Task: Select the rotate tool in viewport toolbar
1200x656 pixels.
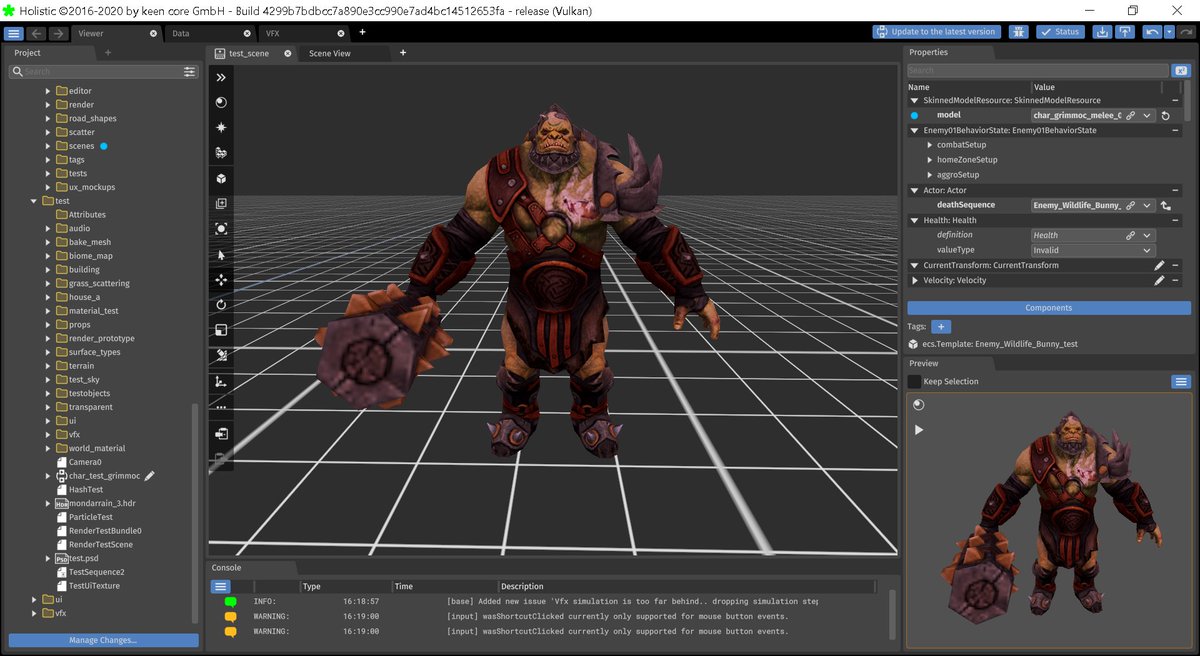Action: pyautogui.click(x=221, y=305)
